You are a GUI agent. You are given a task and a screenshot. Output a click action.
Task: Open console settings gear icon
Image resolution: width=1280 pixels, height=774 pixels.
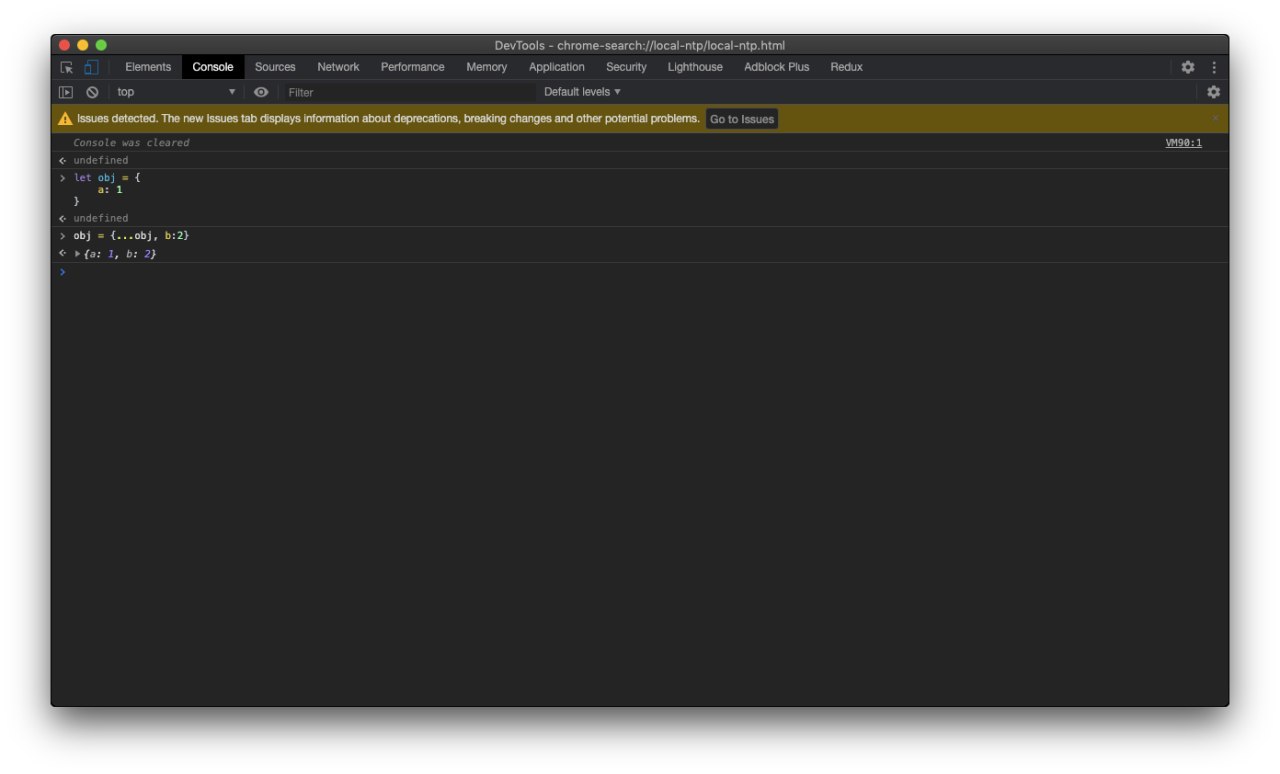[1213, 92]
